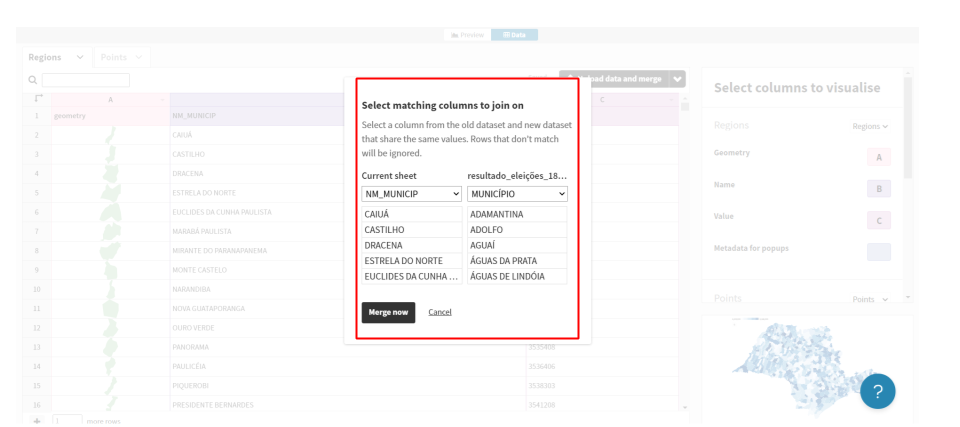Click the add rows plus icon
Viewport: 960px width, 427px height.
click(36, 421)
